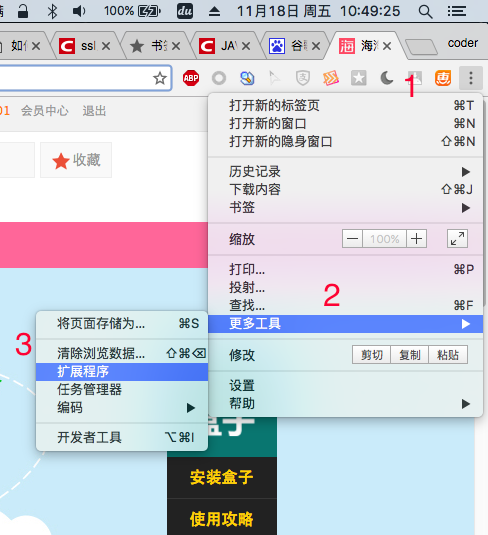The image size is (488, 535).
Task: Click the du menu bar icon
Action: click(x=185, y=12)
